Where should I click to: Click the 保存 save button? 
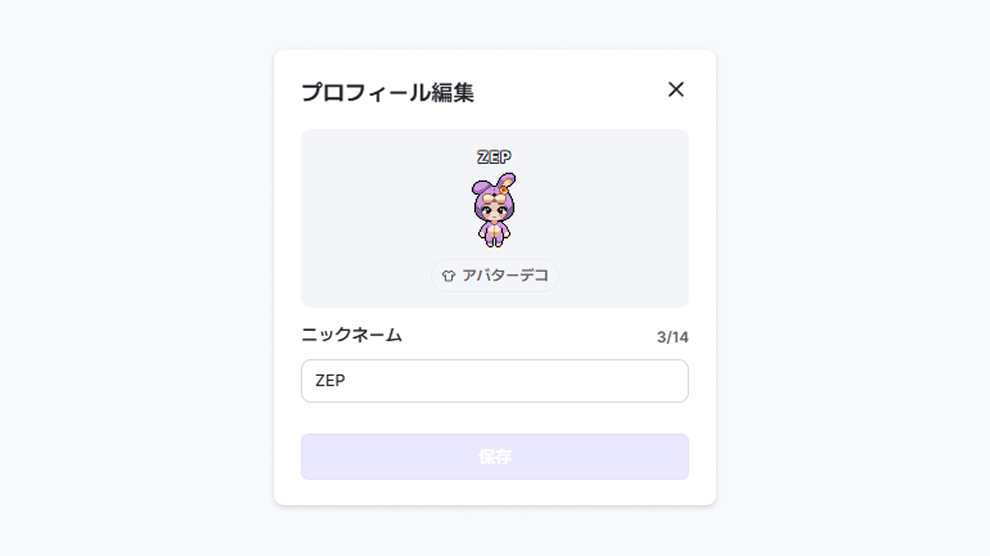coord(495,456)
